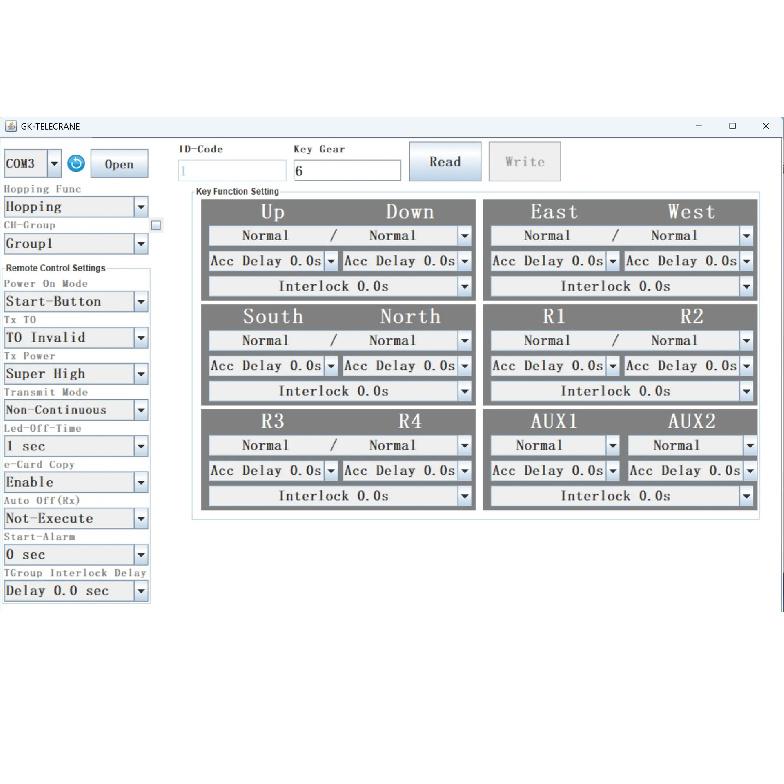The height and width of the screenshot is (784, 784).
Task: Click the Read button
Action: (x=445, y=162)
